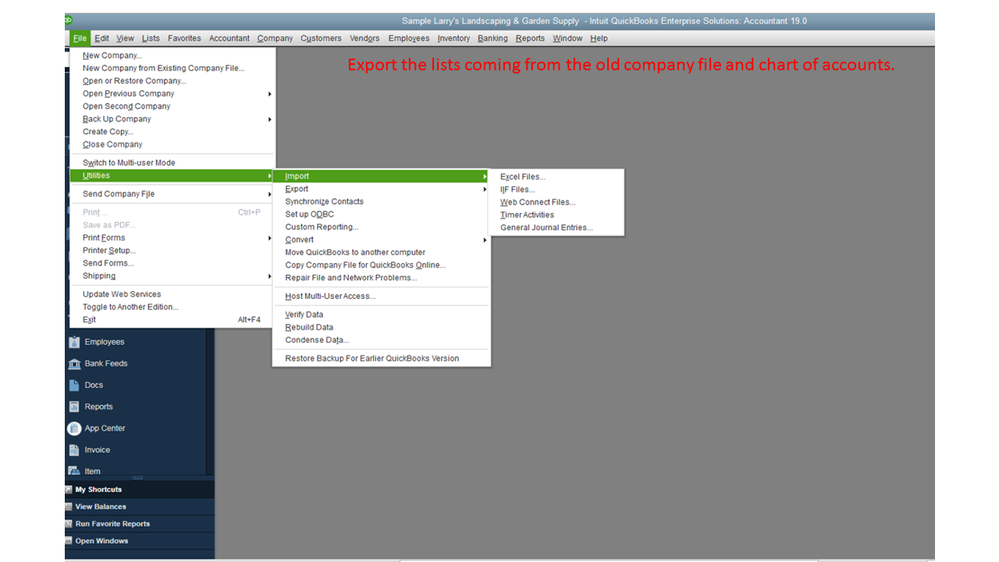The height and width of the screenshot is (562, 999).
Task: Expand Shipping submenu arrow
Action: tap(270, 277)
